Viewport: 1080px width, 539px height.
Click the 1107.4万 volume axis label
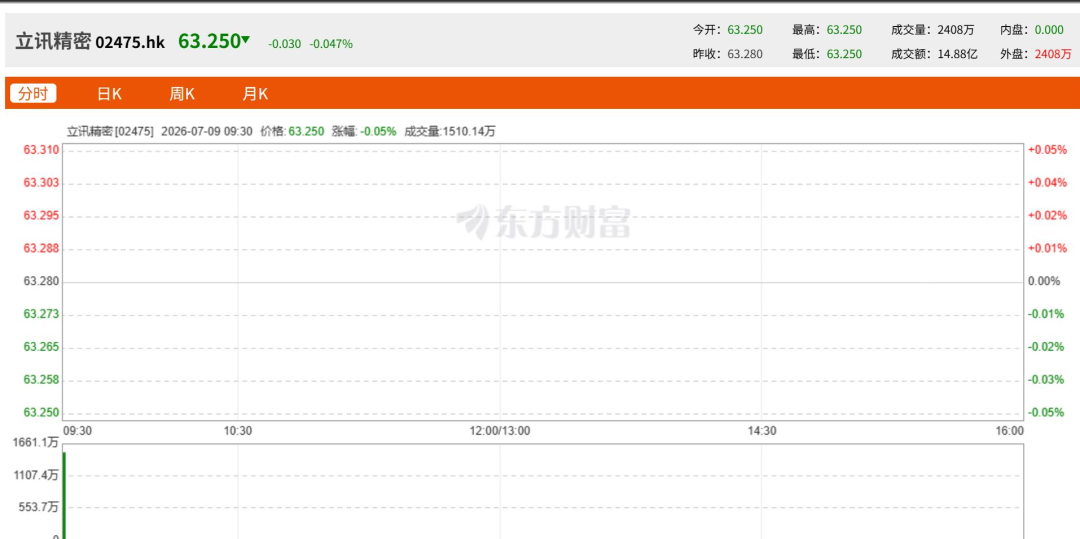(36, 475)
